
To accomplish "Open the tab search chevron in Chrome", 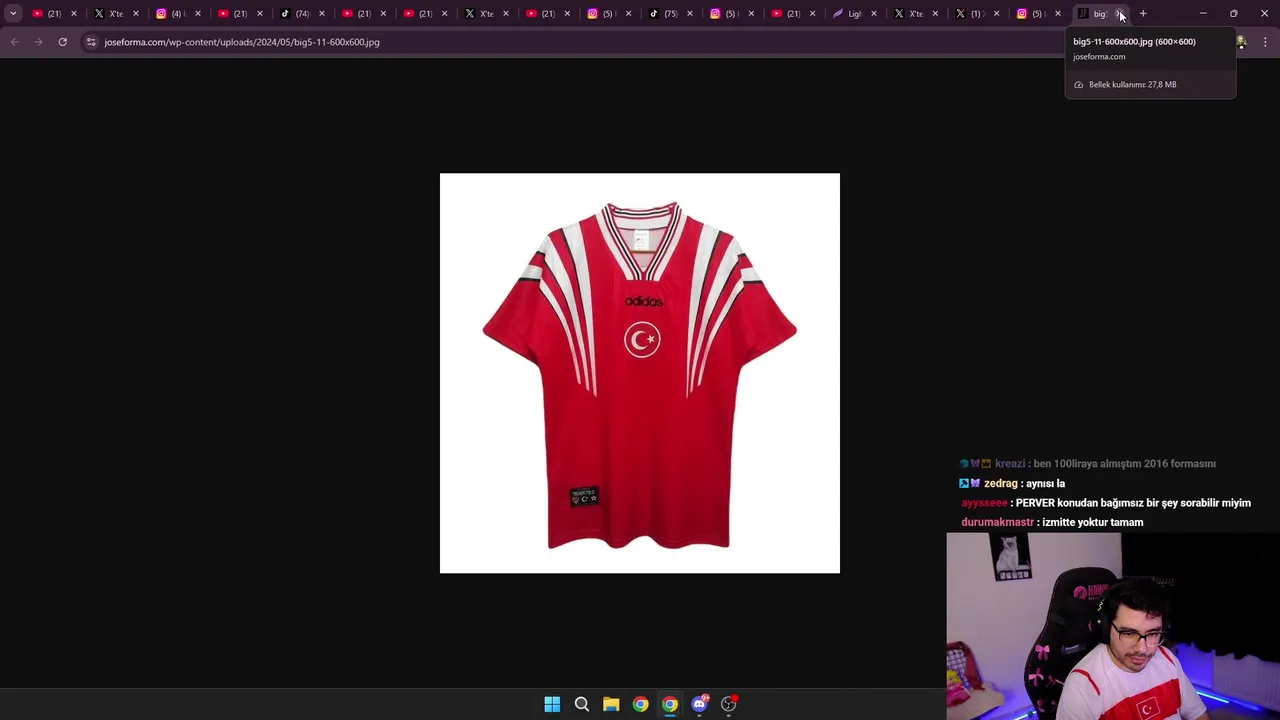I will pyautogui.click(x=13, y=13).
